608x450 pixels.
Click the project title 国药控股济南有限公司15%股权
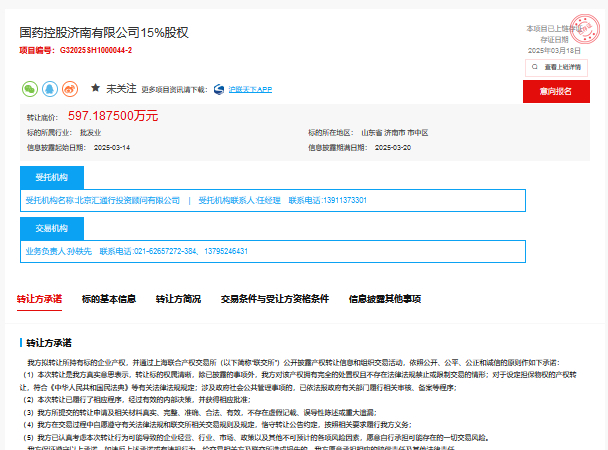click(103, 33)
